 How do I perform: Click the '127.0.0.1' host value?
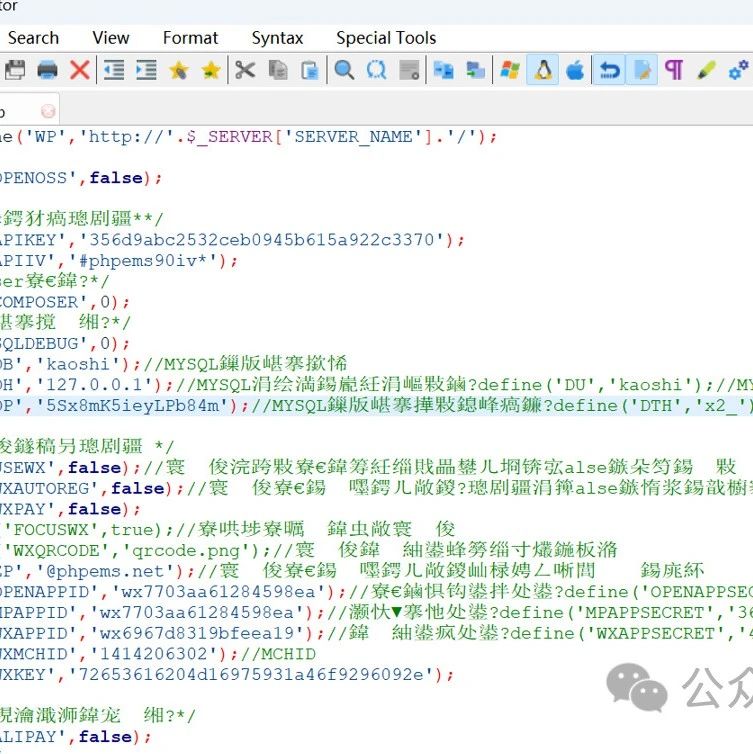pos(94,385)
